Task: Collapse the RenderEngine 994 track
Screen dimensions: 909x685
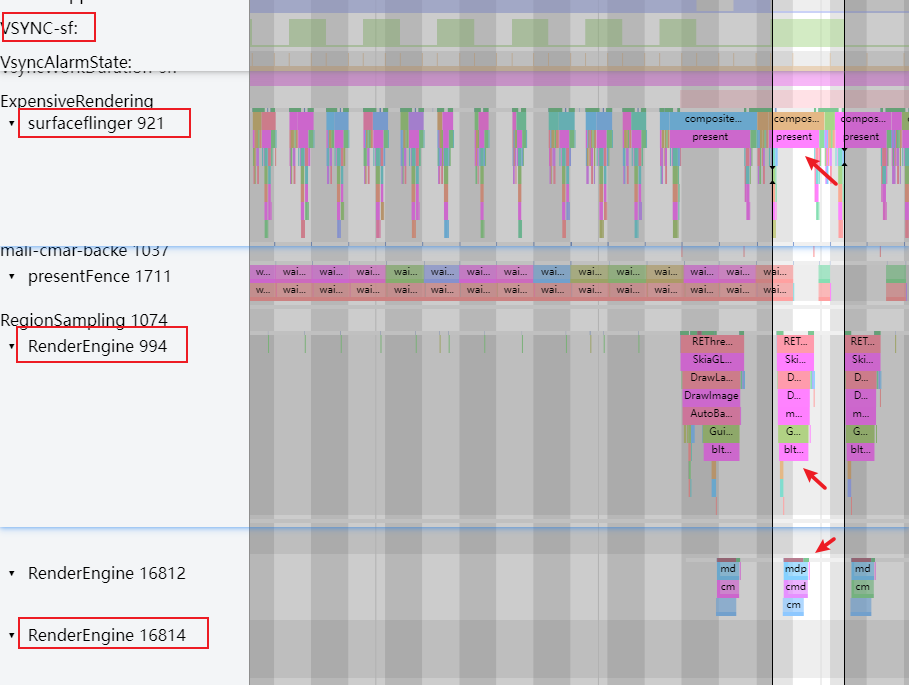Action: (12, 346)
